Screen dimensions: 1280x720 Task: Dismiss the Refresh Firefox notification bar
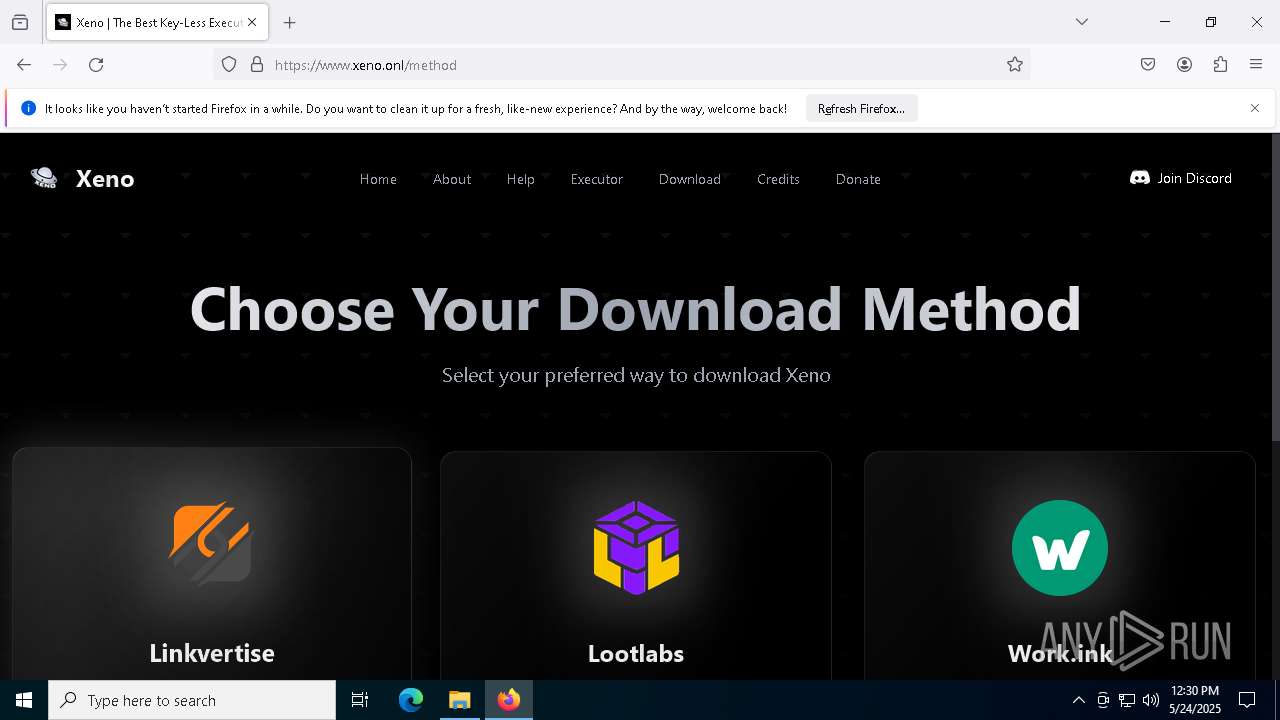[x=1255, y=108]
